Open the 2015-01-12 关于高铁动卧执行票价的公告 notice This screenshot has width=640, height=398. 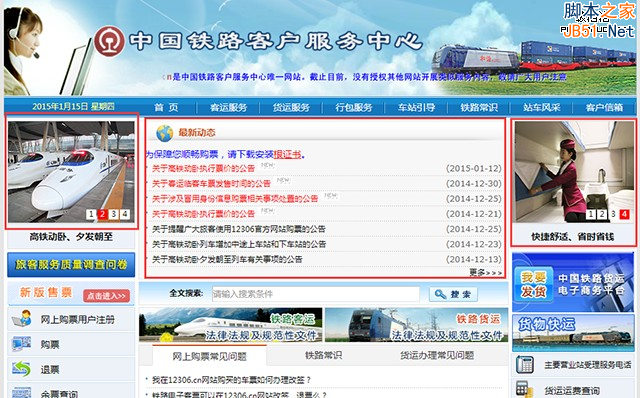coord(203,168)
